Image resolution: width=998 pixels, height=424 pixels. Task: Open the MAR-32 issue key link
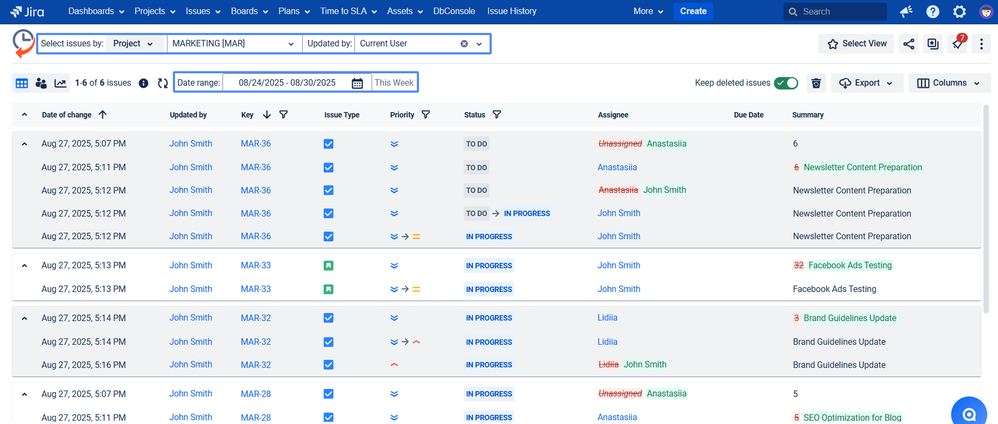(256, 318)
